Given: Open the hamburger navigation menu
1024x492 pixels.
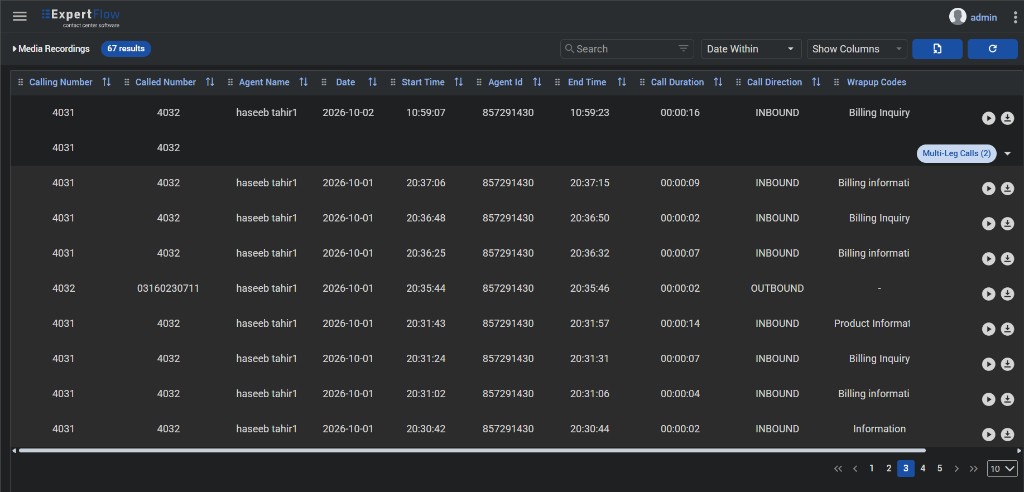Looking at the screenshot, I should coord(20,16).
